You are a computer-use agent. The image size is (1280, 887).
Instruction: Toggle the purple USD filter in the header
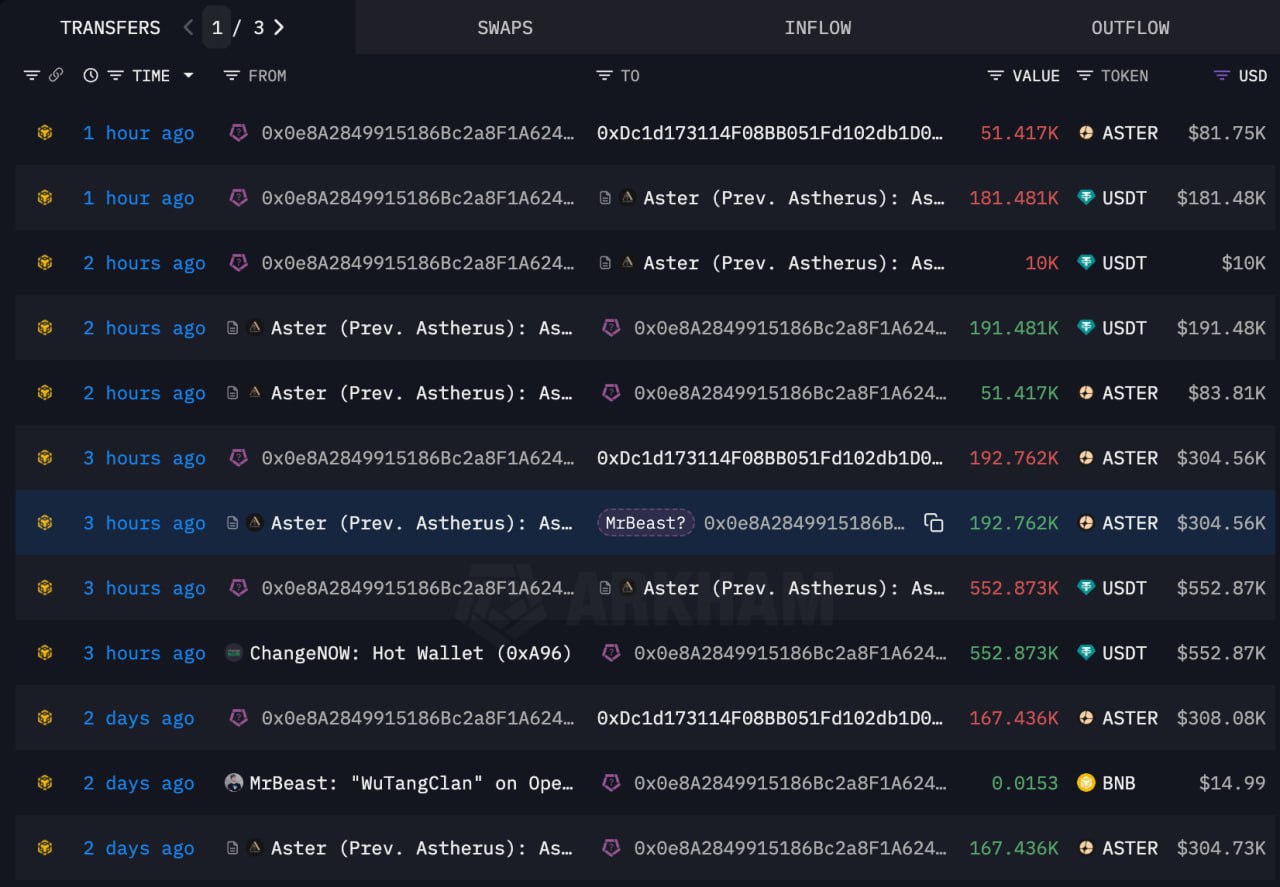tap(1221, 76)
